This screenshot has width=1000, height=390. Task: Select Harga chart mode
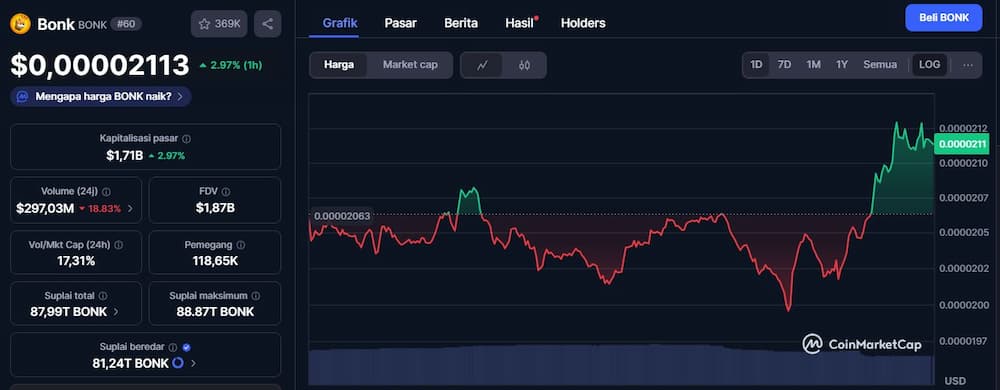(x=339, y=65)
